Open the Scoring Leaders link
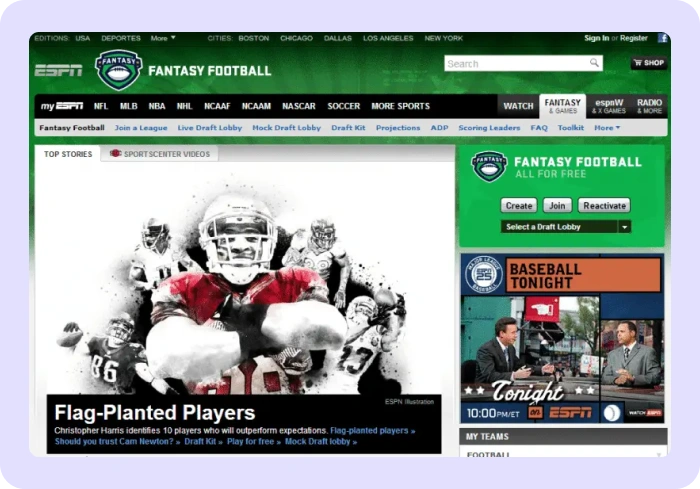700x489 pixels. pyautogui.click(x=489, y=128)
